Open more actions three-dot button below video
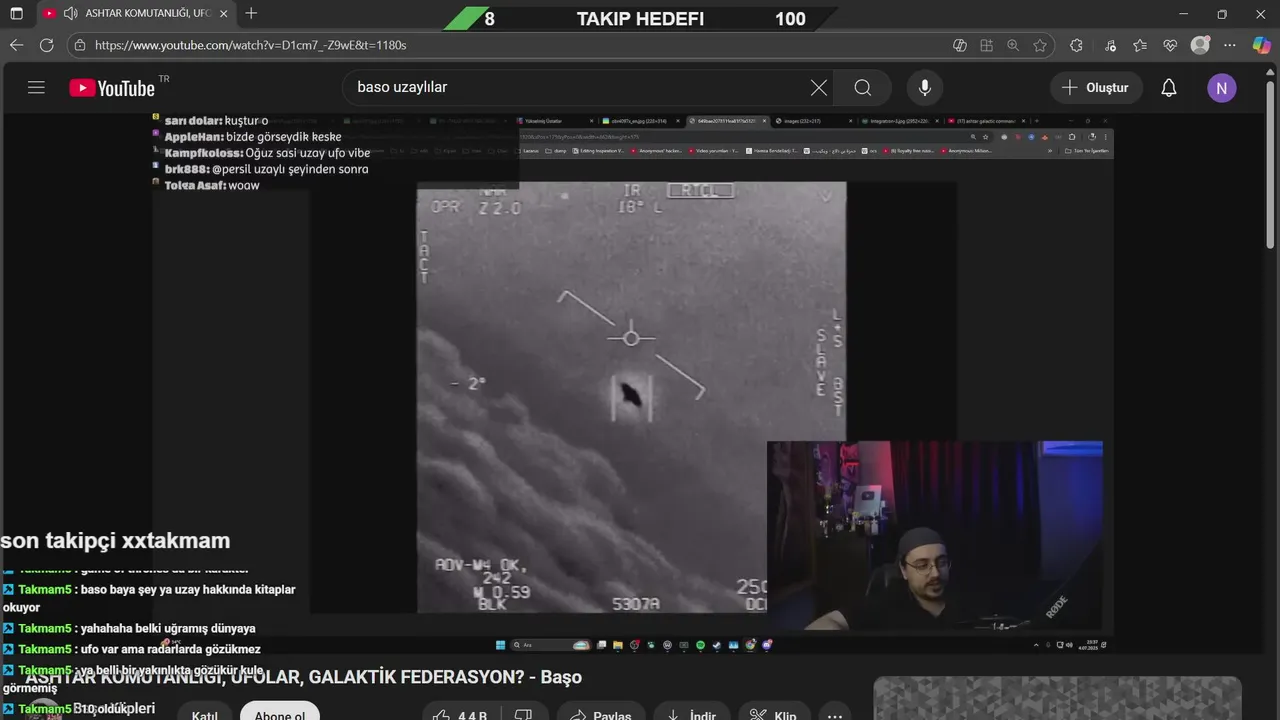The image size is (1280, 720). [x=835, y=714]
